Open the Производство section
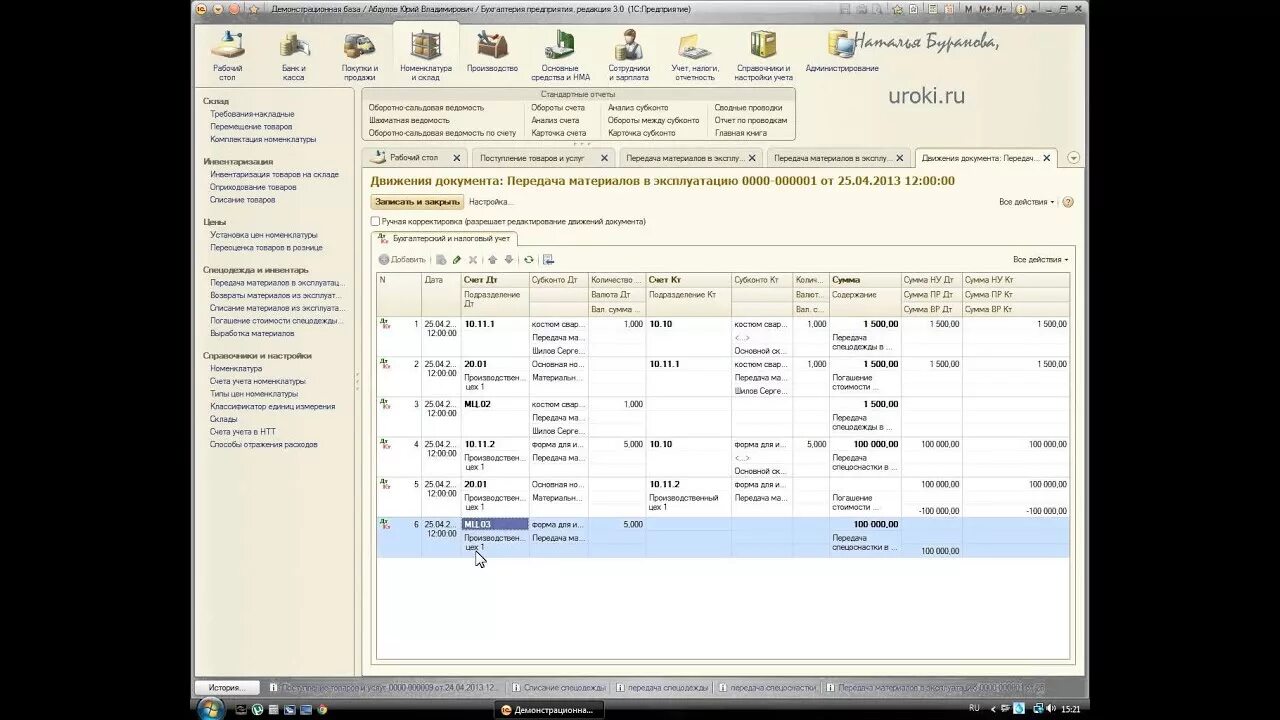Image resolution: width=1280 pixels, height=720 pixels. tap(492, 52)
